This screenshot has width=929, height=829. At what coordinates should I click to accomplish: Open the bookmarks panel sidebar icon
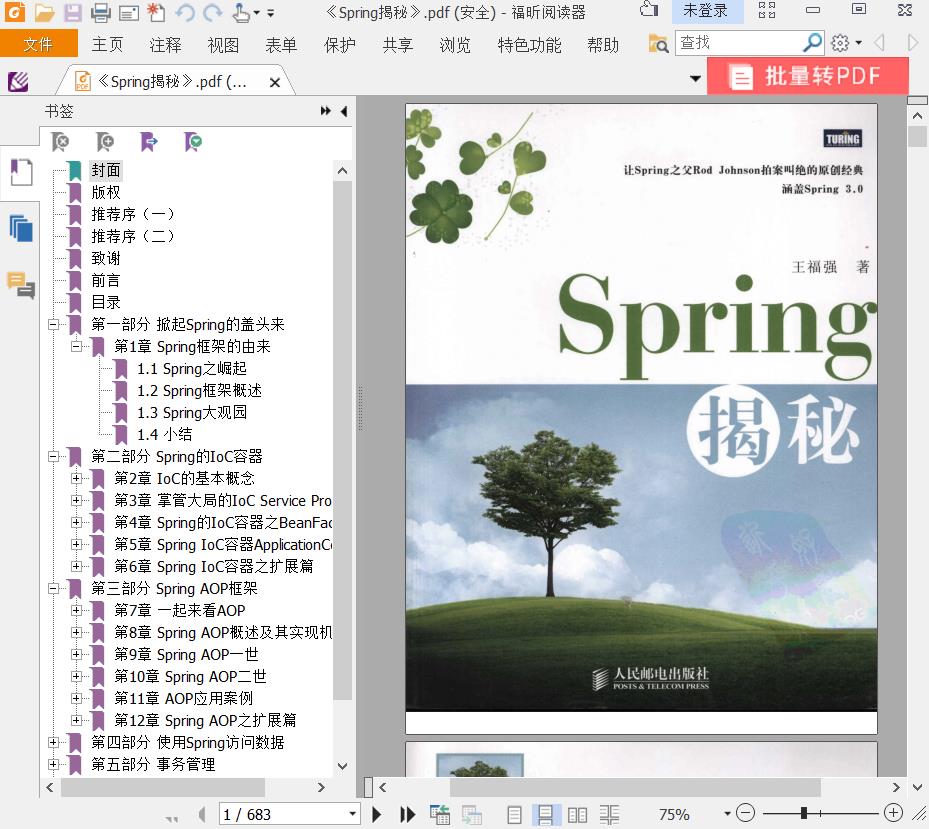21,173
